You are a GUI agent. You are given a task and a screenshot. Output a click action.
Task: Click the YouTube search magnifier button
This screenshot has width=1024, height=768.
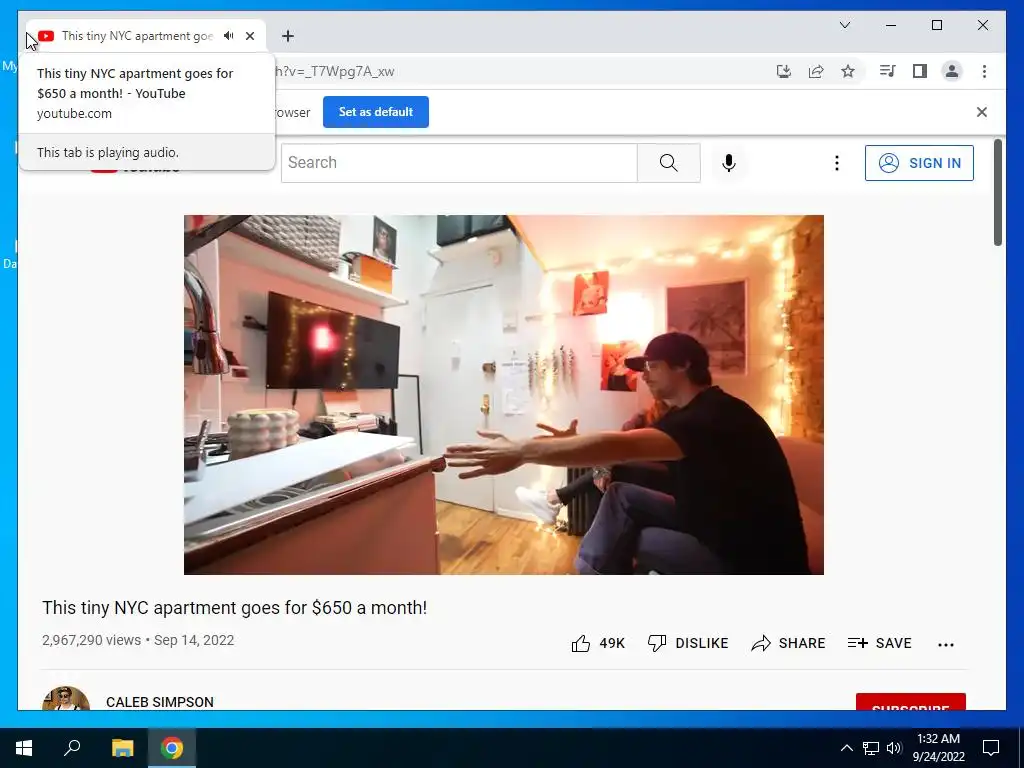[669, 163]
